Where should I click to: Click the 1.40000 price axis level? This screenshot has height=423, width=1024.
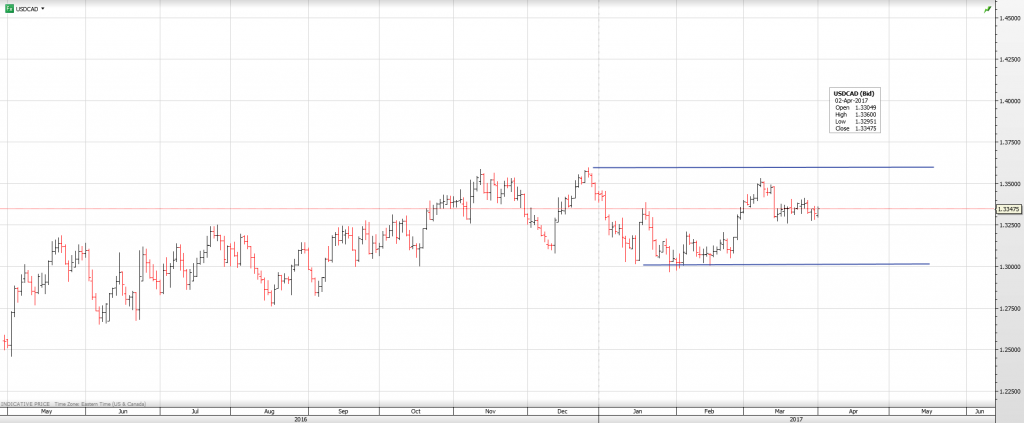tap(1007, 101)
